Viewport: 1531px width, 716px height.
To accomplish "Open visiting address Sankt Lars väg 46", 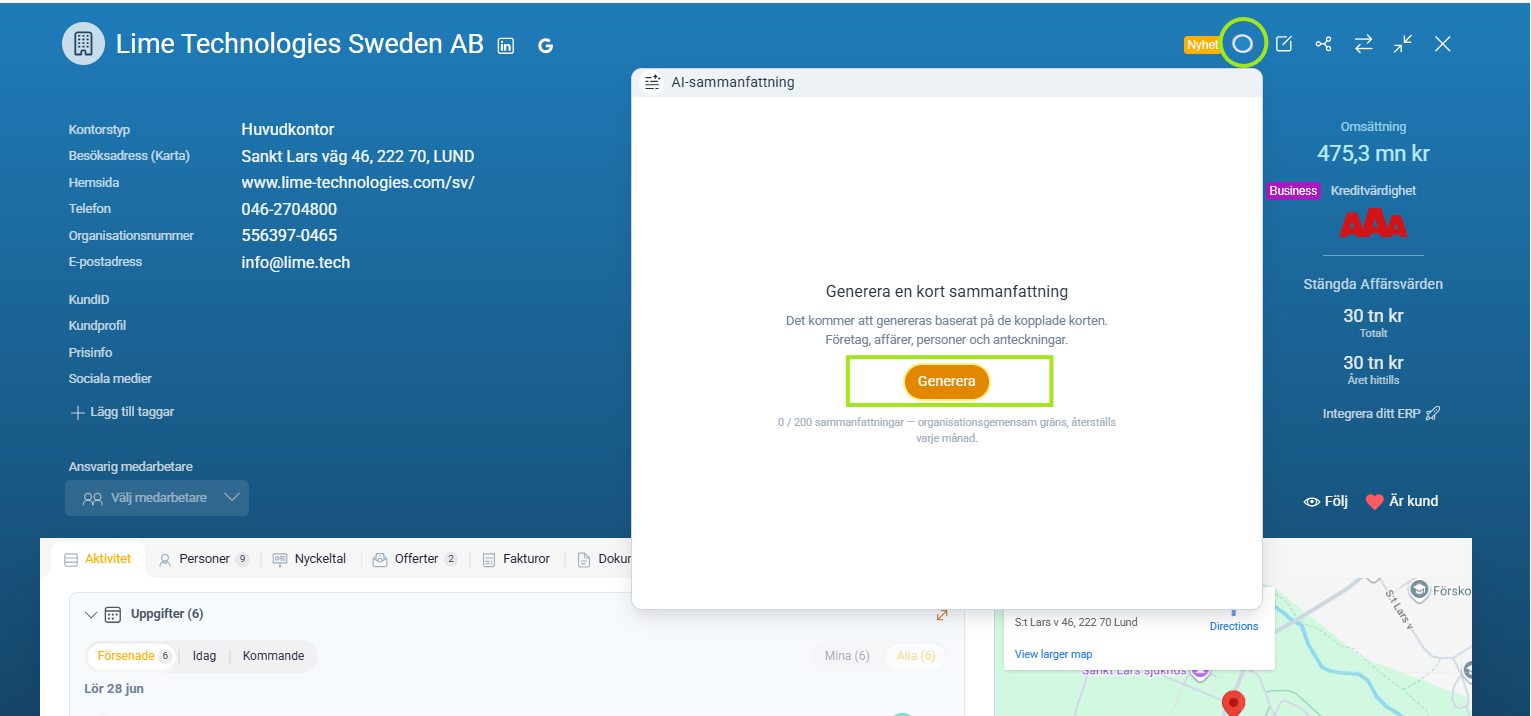I will (358, 157).
